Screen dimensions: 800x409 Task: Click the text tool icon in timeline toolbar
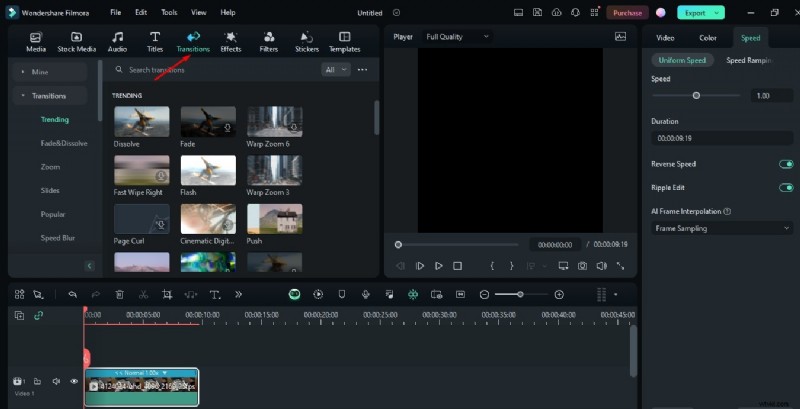(215, 294)
